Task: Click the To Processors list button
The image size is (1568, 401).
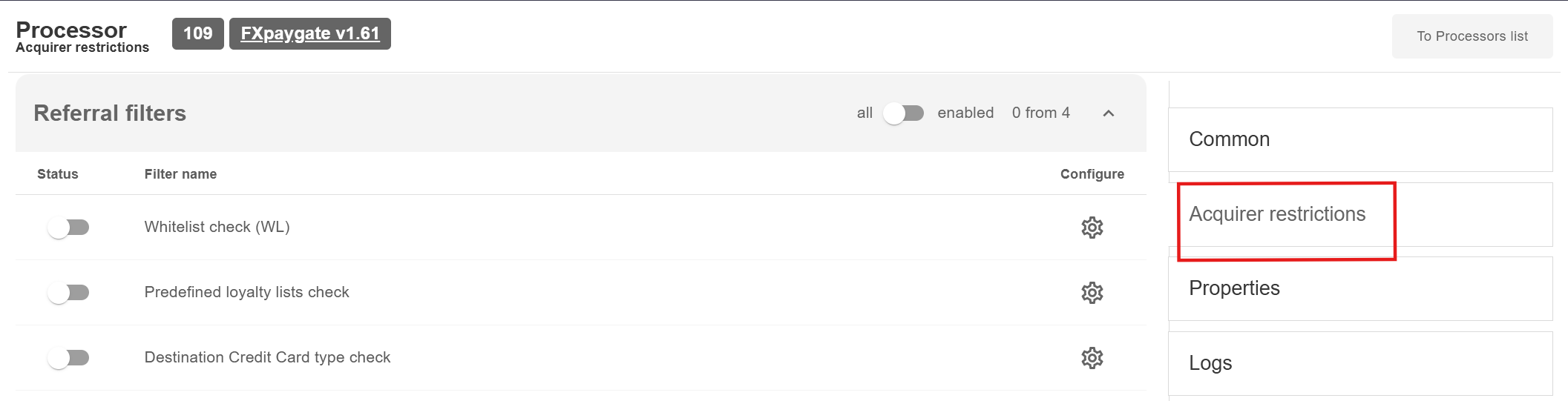Action: click(x=1472, y=36)
